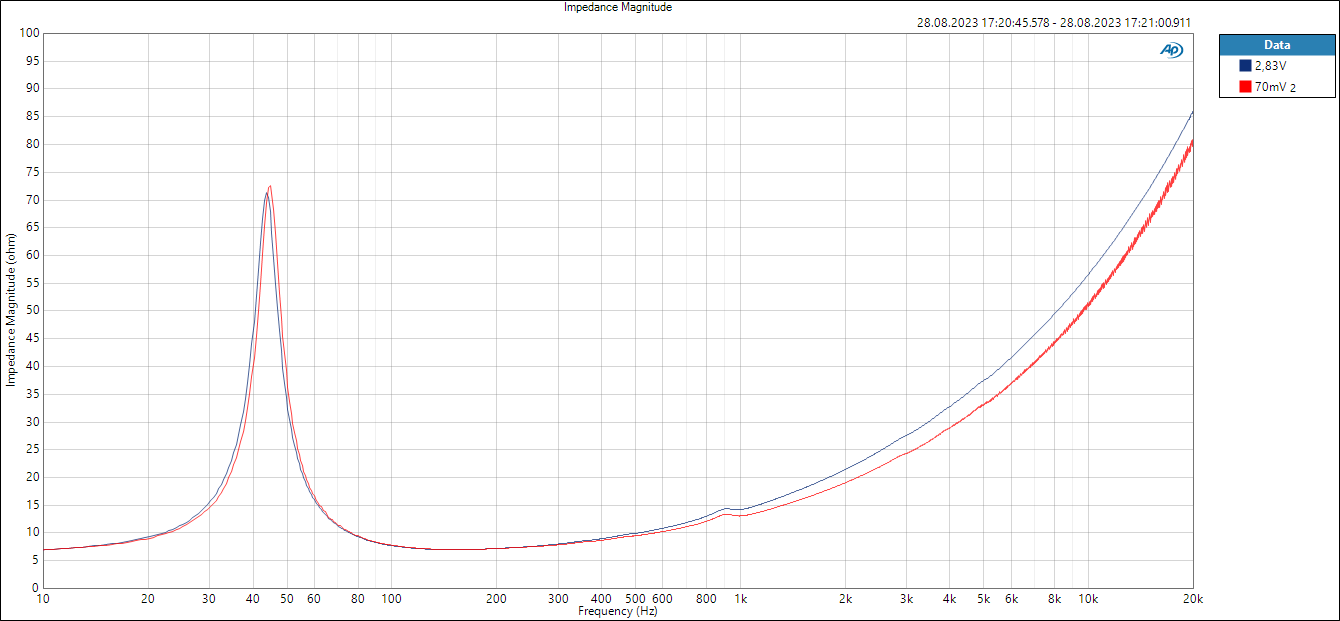Viewport: 1340px width, 621px height.
Task: Click the red 70mV legend swatch
Action: (x=1246, y=87)
